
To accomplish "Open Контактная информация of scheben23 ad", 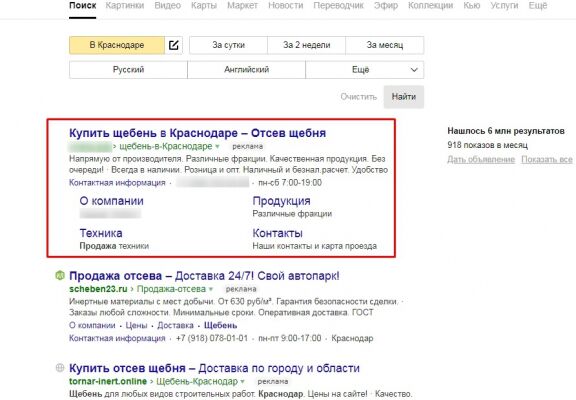I will [117, 338].
